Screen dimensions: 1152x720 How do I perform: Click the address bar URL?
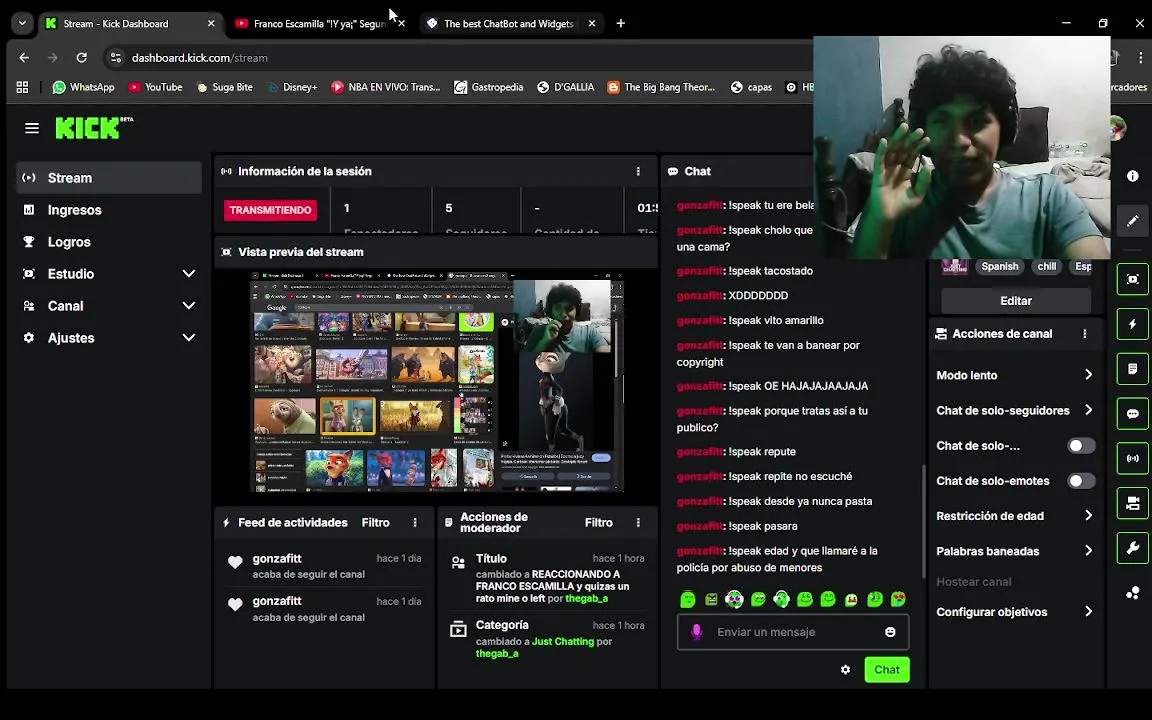199,57
